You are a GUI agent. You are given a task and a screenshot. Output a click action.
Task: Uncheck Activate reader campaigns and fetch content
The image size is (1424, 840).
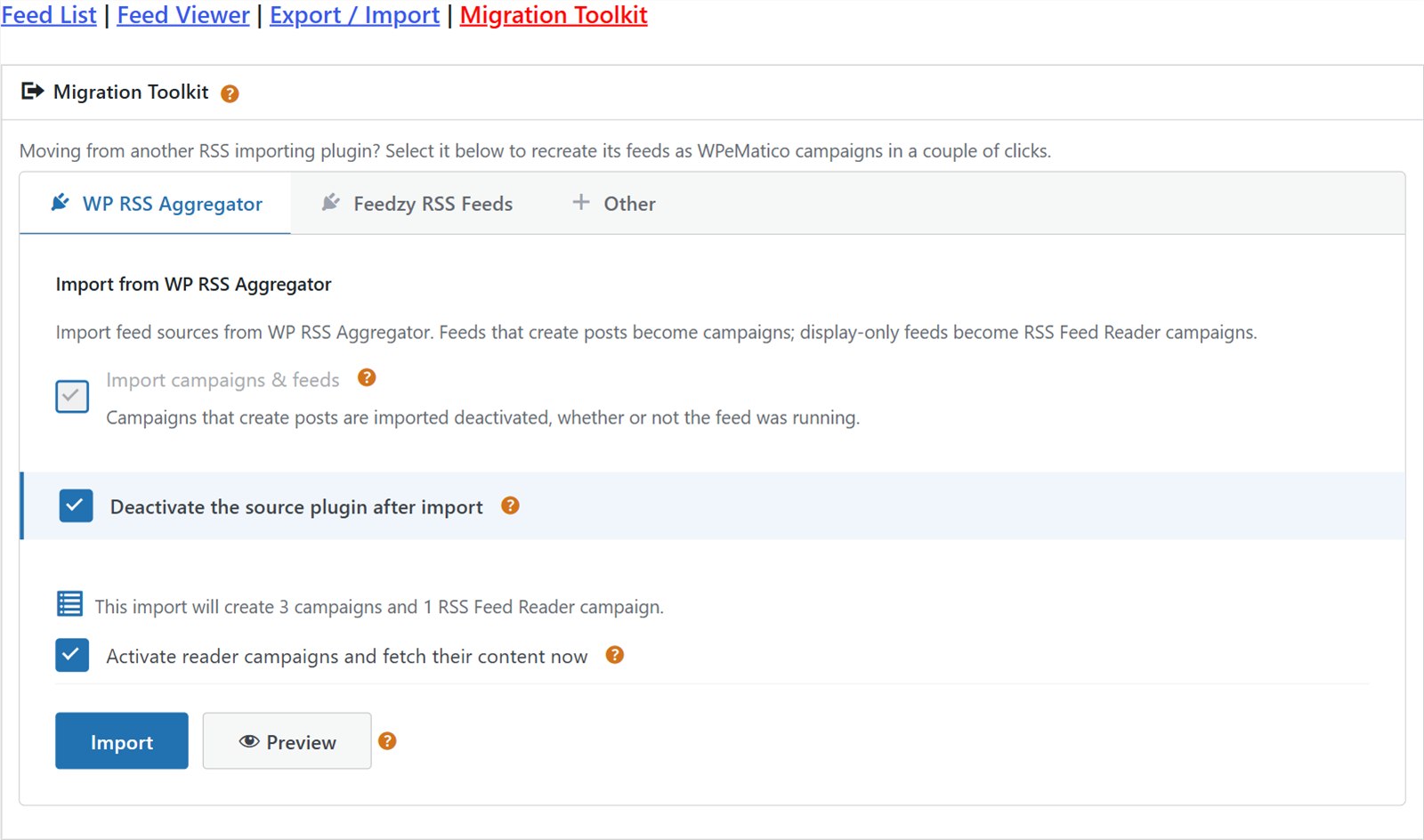tap(72, 655)
